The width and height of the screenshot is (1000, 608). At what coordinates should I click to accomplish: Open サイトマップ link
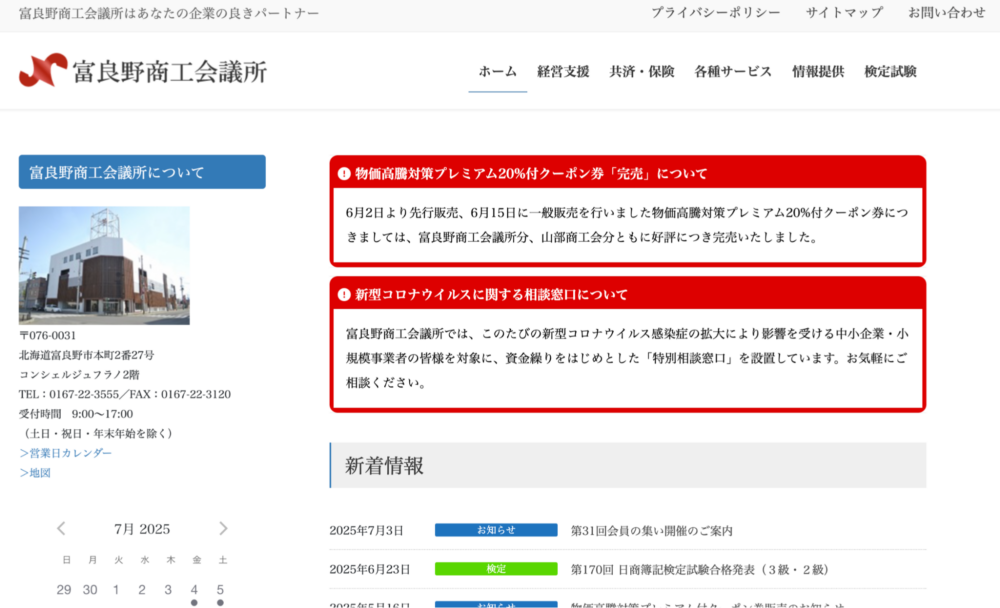click(x=844, y=13)
